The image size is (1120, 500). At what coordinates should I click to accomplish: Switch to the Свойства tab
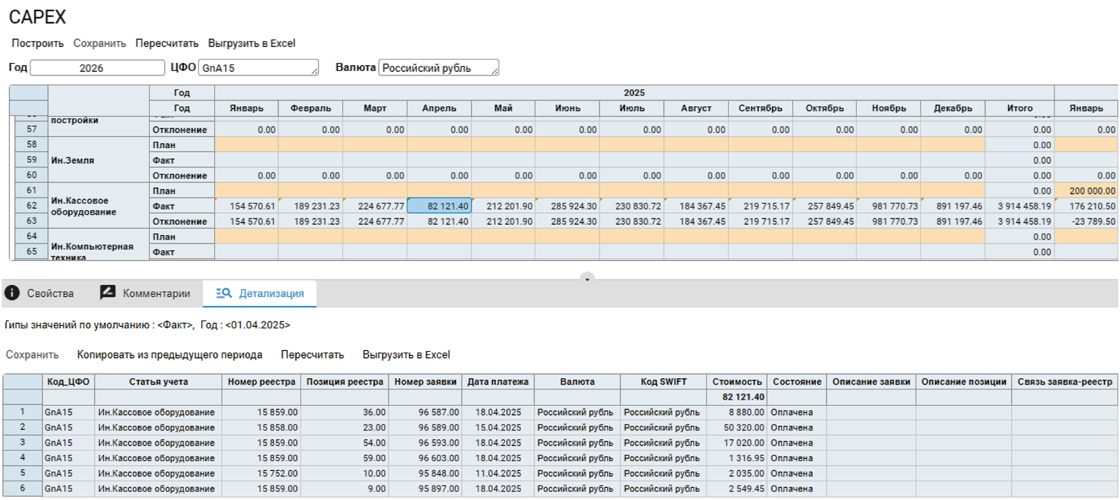click(51, 293)
